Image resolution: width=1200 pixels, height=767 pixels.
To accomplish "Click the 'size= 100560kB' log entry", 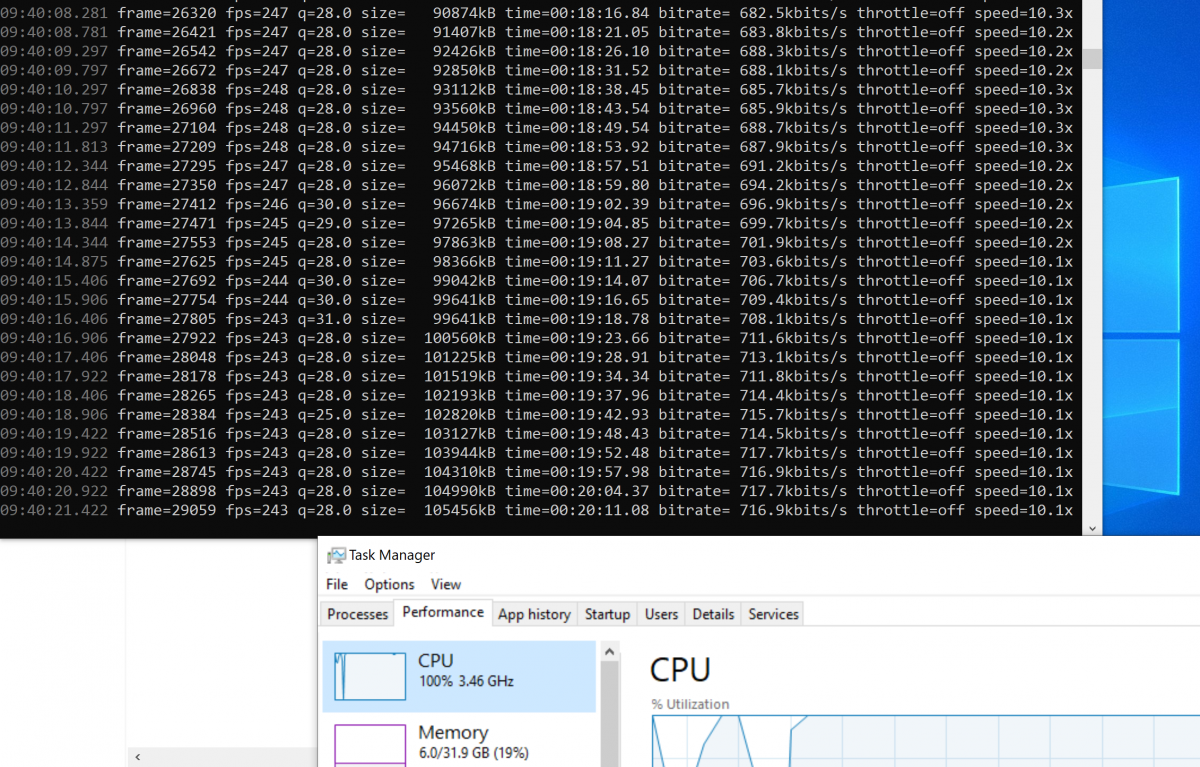I will coord(428,338).
